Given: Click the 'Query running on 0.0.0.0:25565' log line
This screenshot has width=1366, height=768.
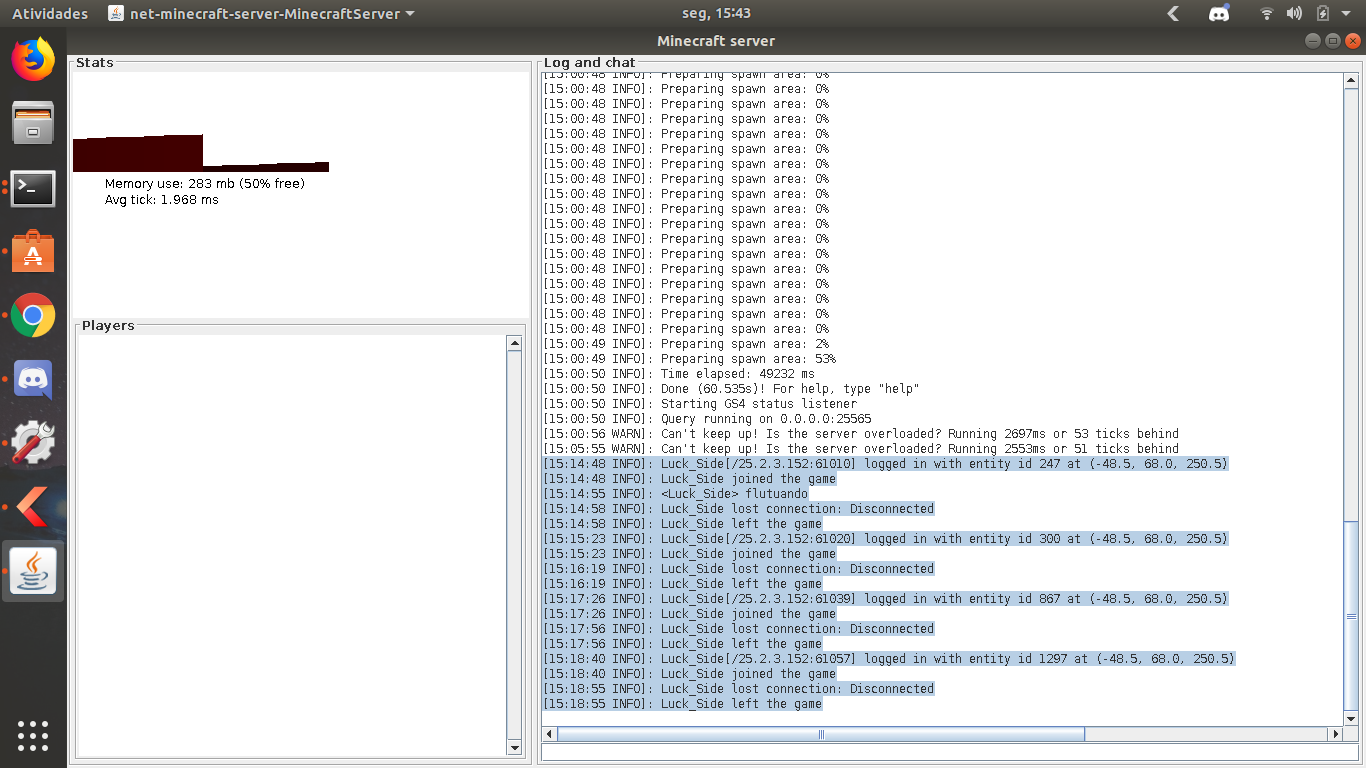Looking at the screenshot, I should [707, 419].
